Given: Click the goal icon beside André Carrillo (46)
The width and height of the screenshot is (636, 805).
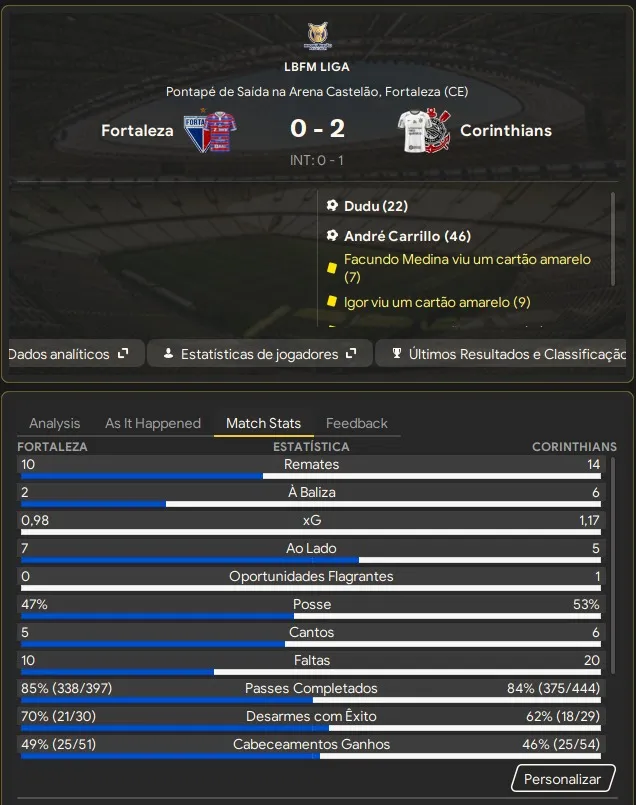Looking at the screenshot, I should (x=332, y=235).
